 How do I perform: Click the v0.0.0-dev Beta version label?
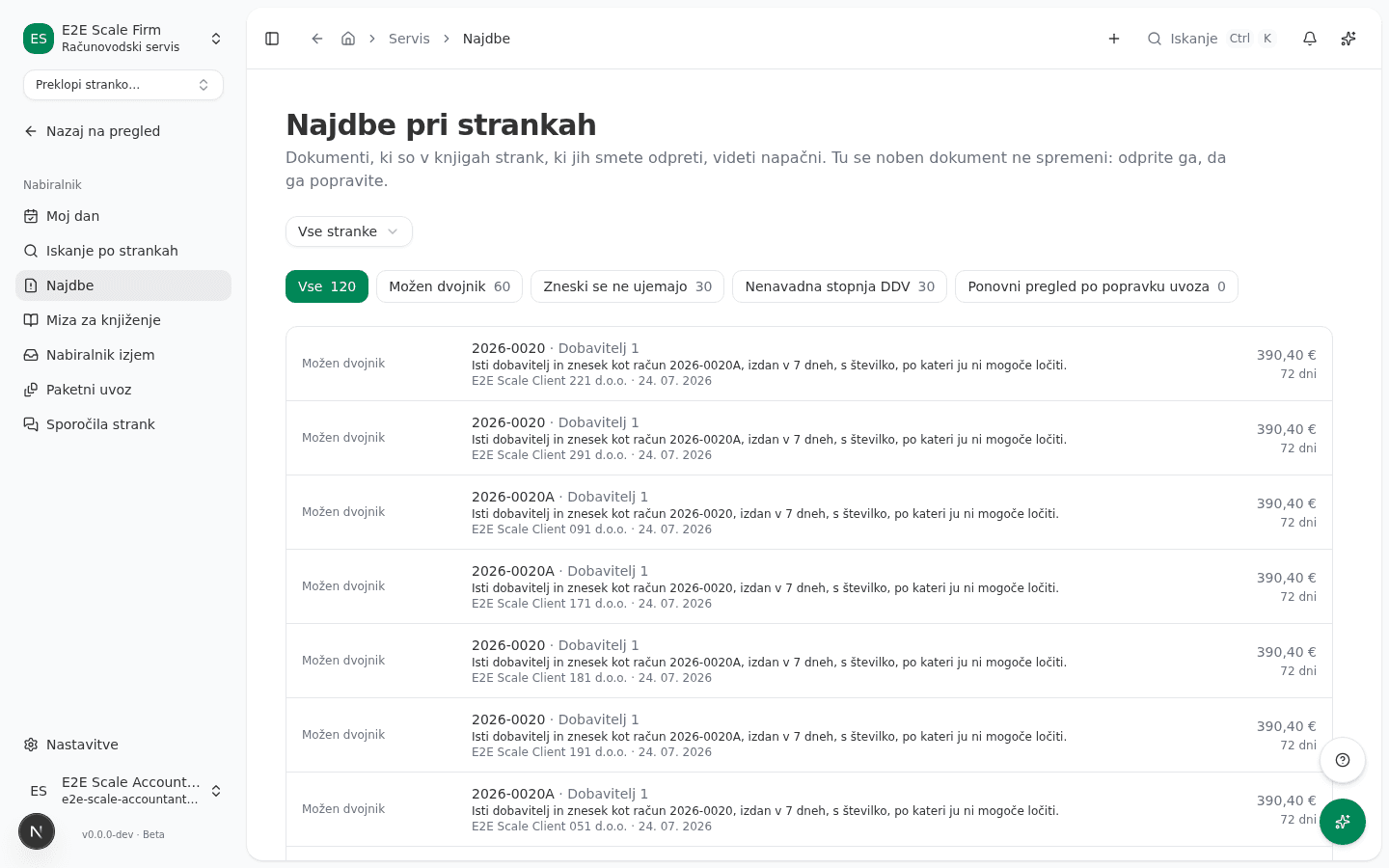tap(123, 834)
